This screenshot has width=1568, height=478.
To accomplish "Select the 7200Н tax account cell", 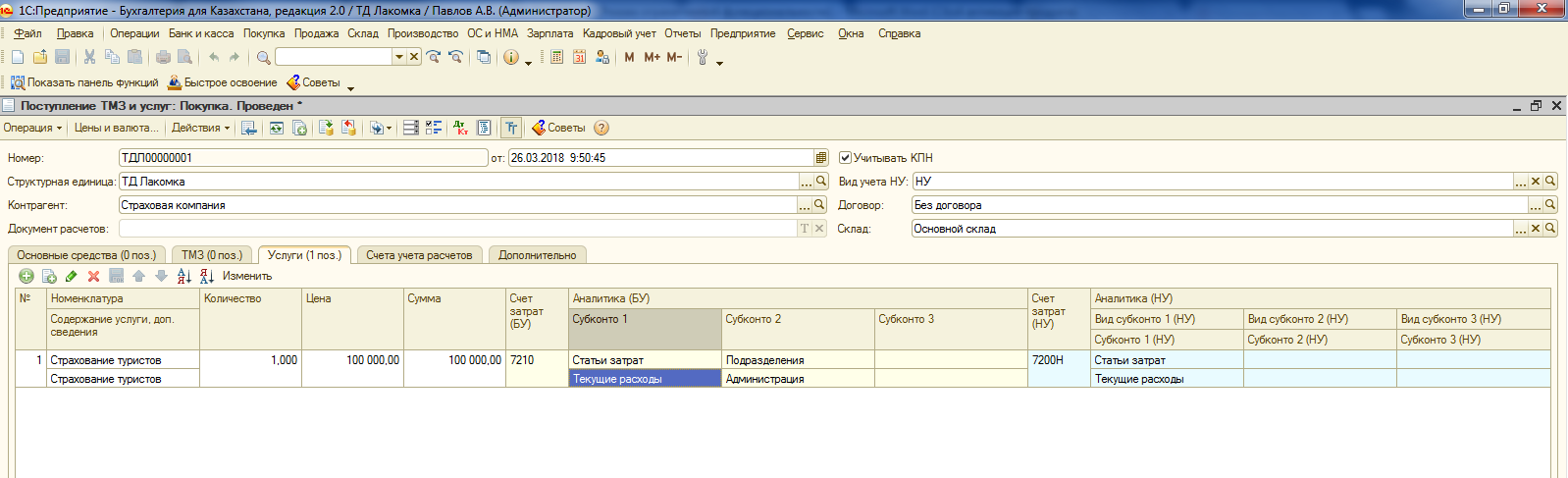I will [1059, 360].
